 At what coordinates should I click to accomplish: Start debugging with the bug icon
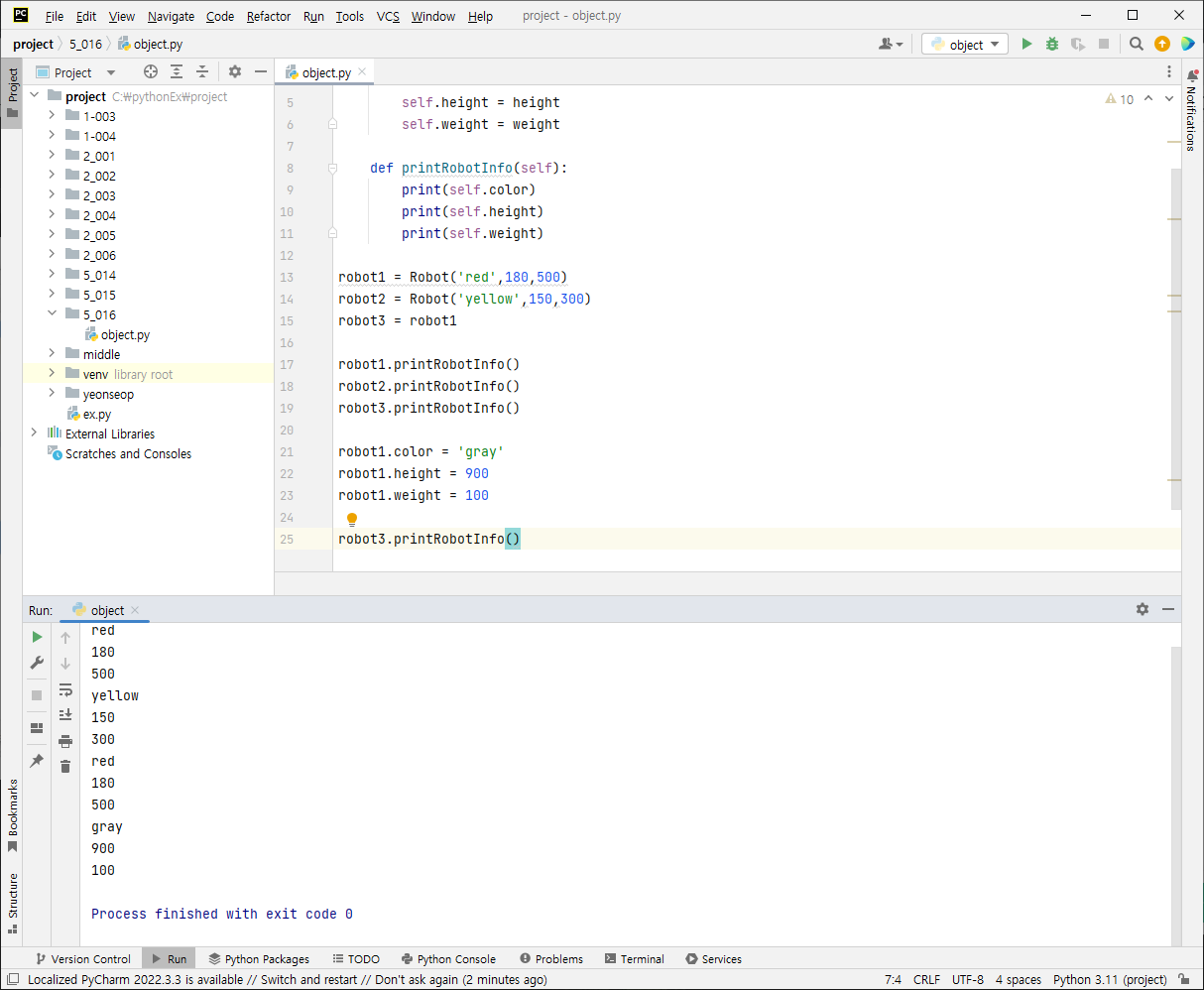[1052, 44]
